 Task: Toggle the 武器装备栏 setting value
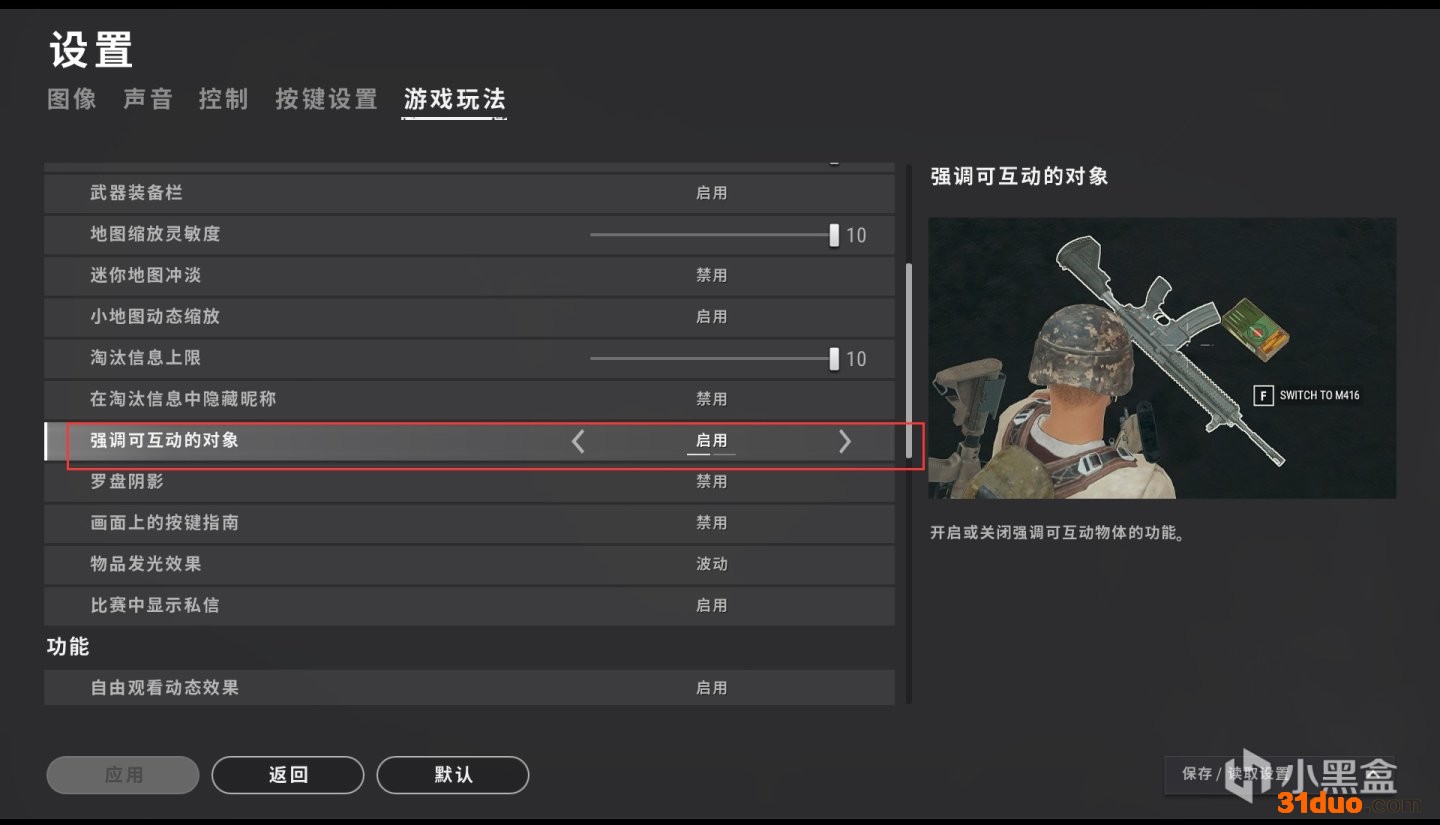(711, 193)
